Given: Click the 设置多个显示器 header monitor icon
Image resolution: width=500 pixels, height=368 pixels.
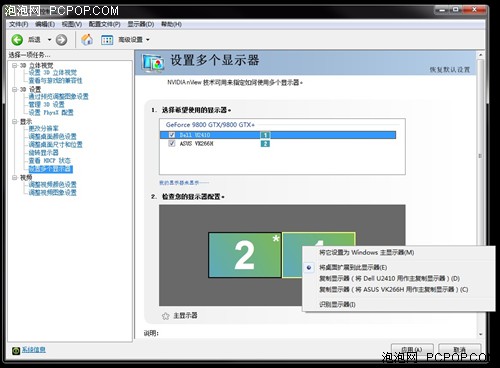Looking at the screenshot, I should (153, 63).
